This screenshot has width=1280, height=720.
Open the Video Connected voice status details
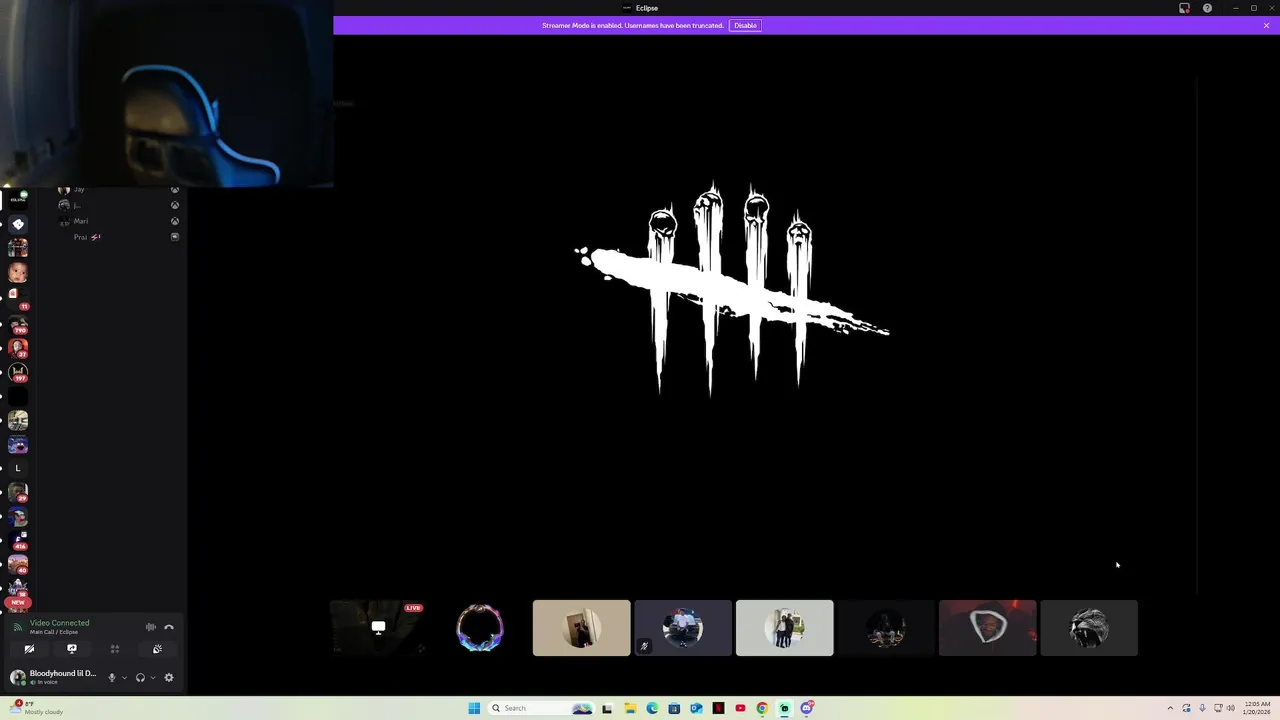coord(59,623)
